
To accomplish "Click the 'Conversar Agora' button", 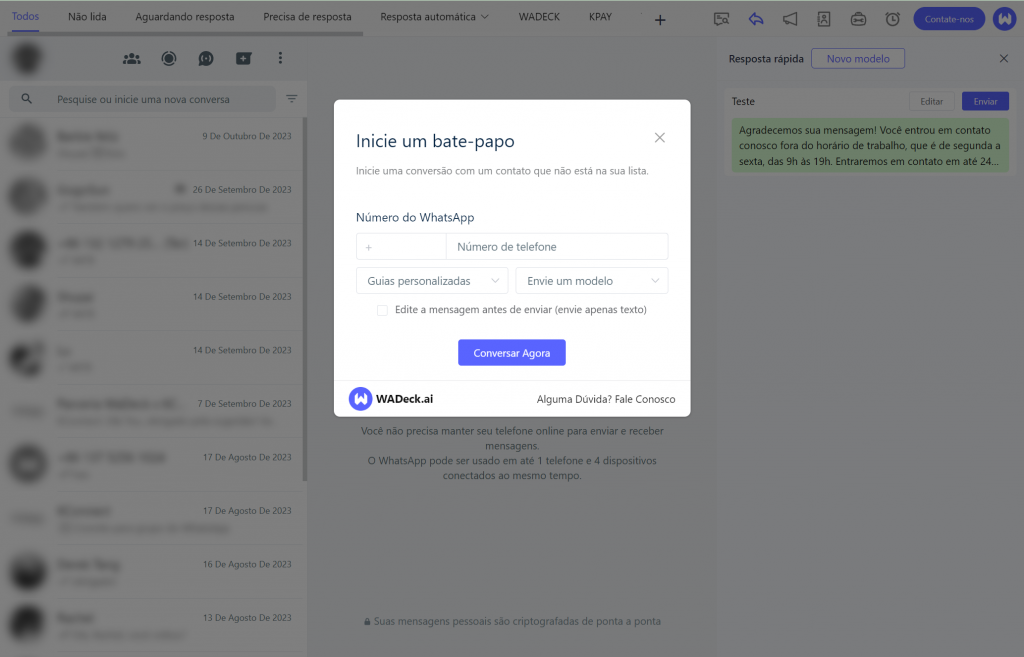I will [x=511, y=352].
